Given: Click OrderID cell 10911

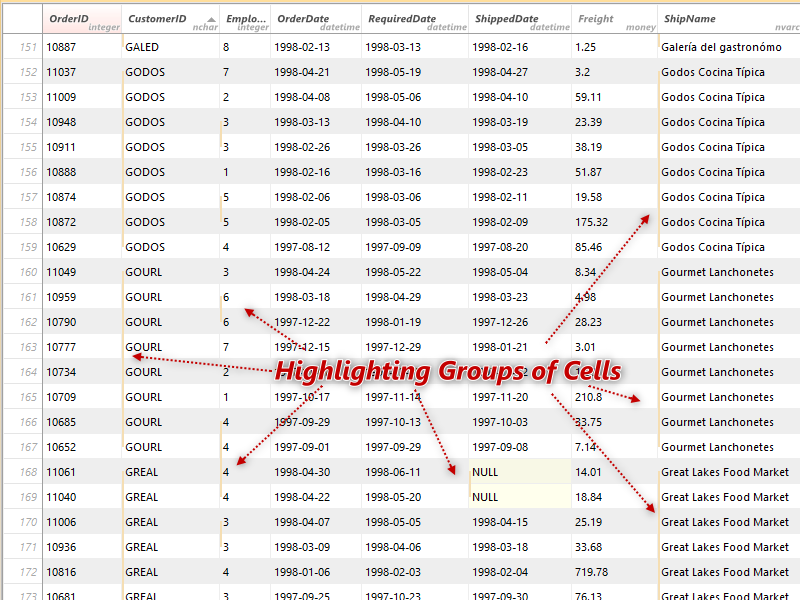Looking at the screenshot, I should point(82,147).
